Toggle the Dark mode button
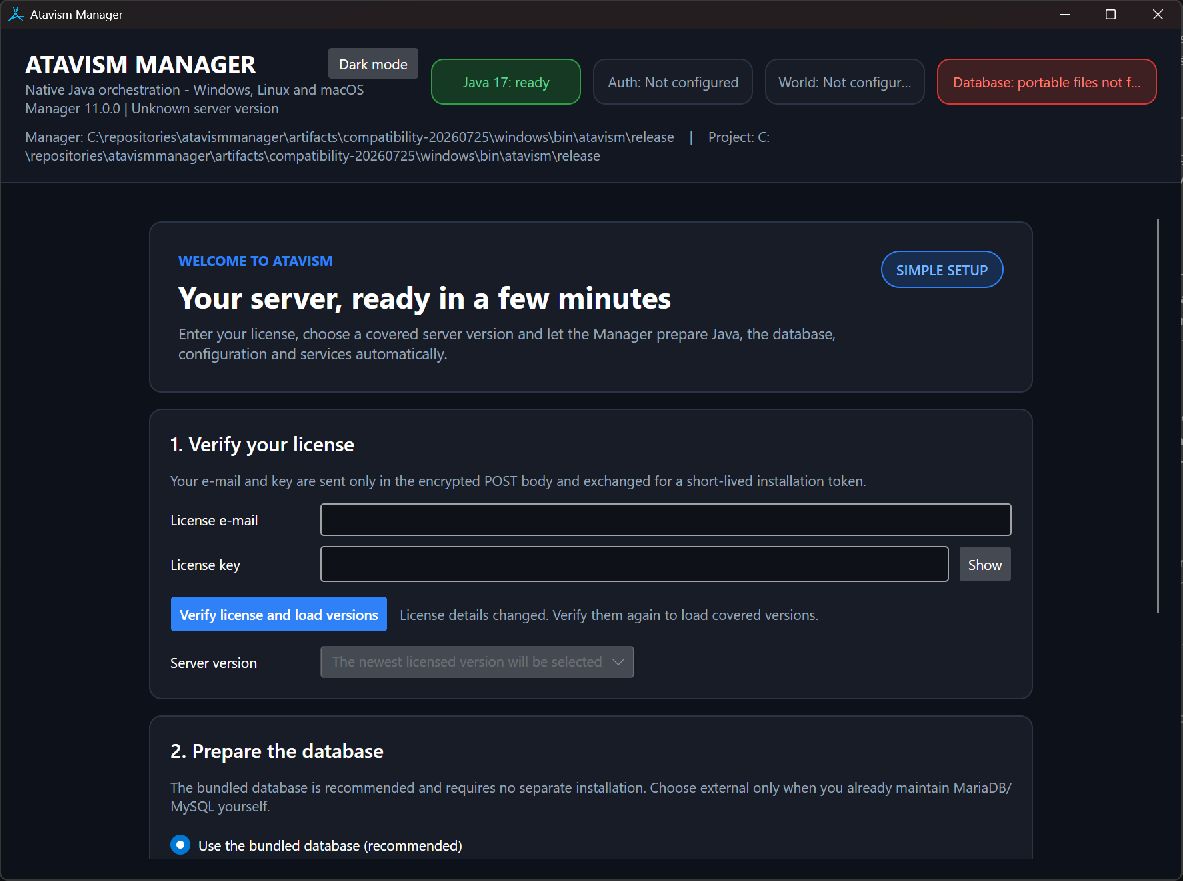This screenshot has width=1183, height=881. click(x=373, y=64)
